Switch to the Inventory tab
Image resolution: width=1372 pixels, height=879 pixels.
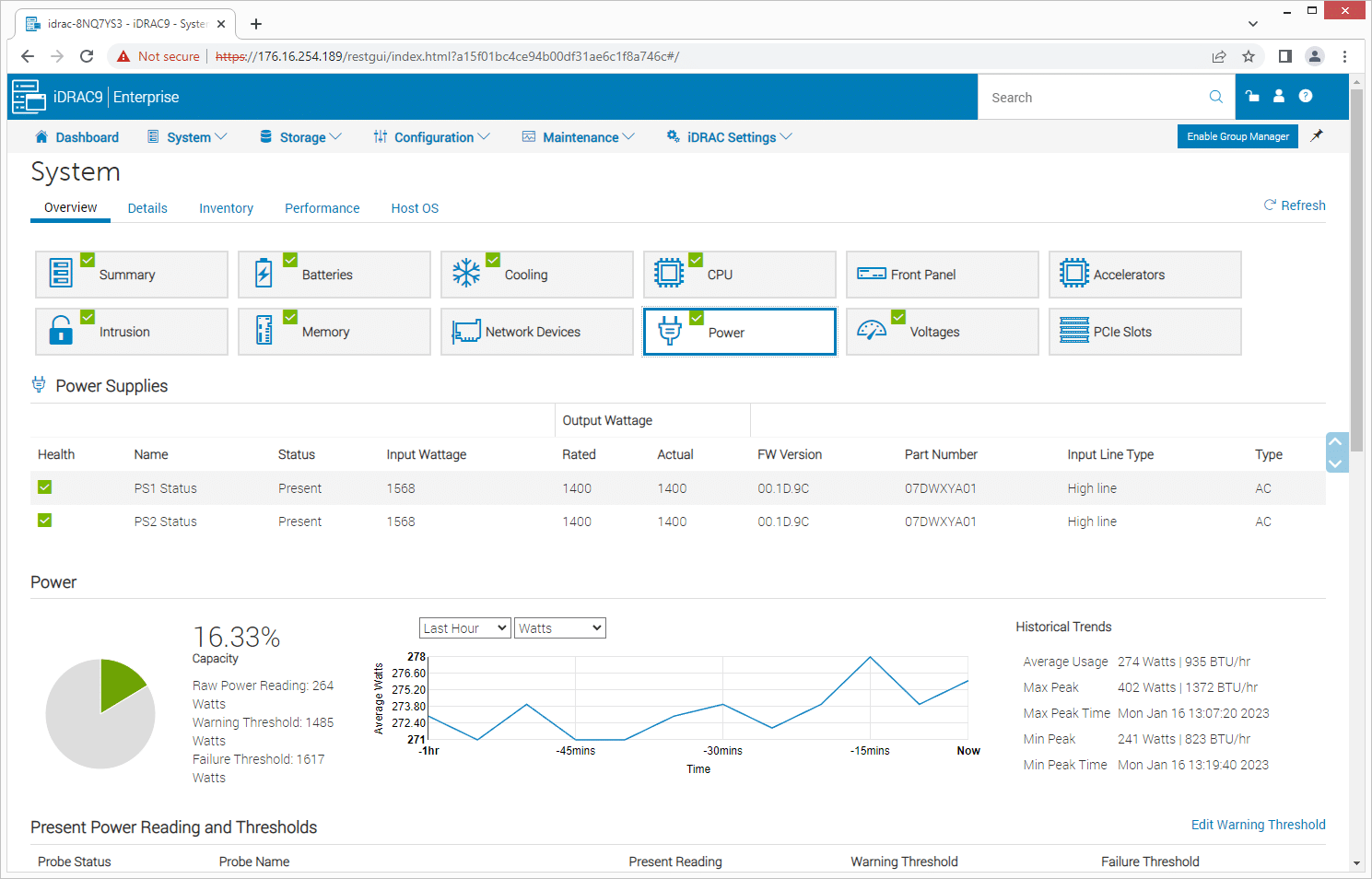tap(226, 208)
